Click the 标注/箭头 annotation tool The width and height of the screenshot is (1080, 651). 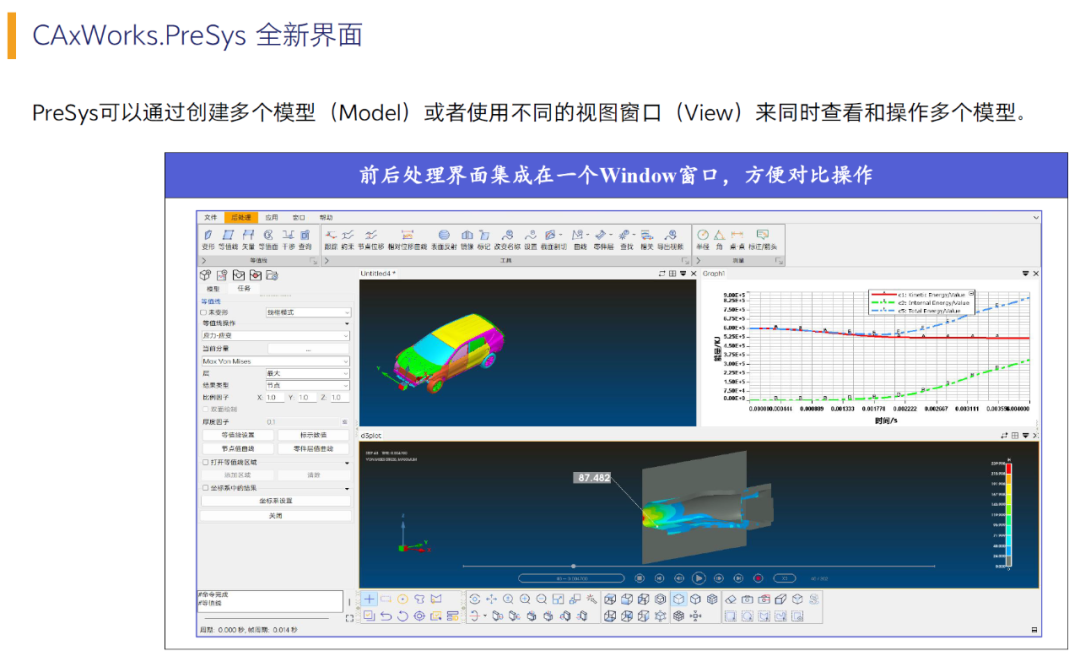[x=762, y=239]
